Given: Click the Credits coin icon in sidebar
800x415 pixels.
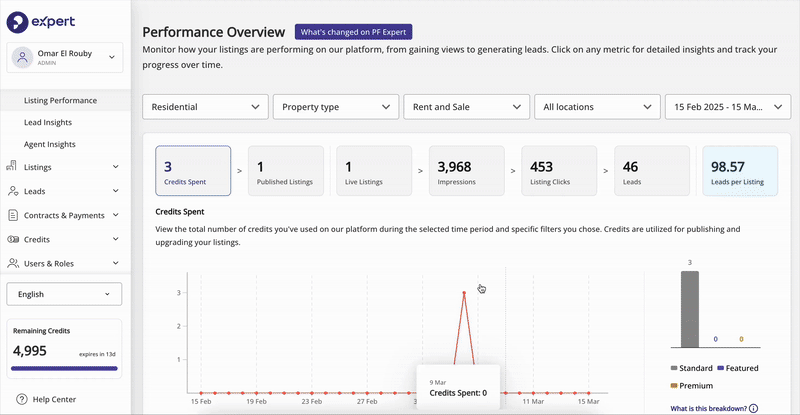Looking at the screenshot, I should [x=13, y=239].
